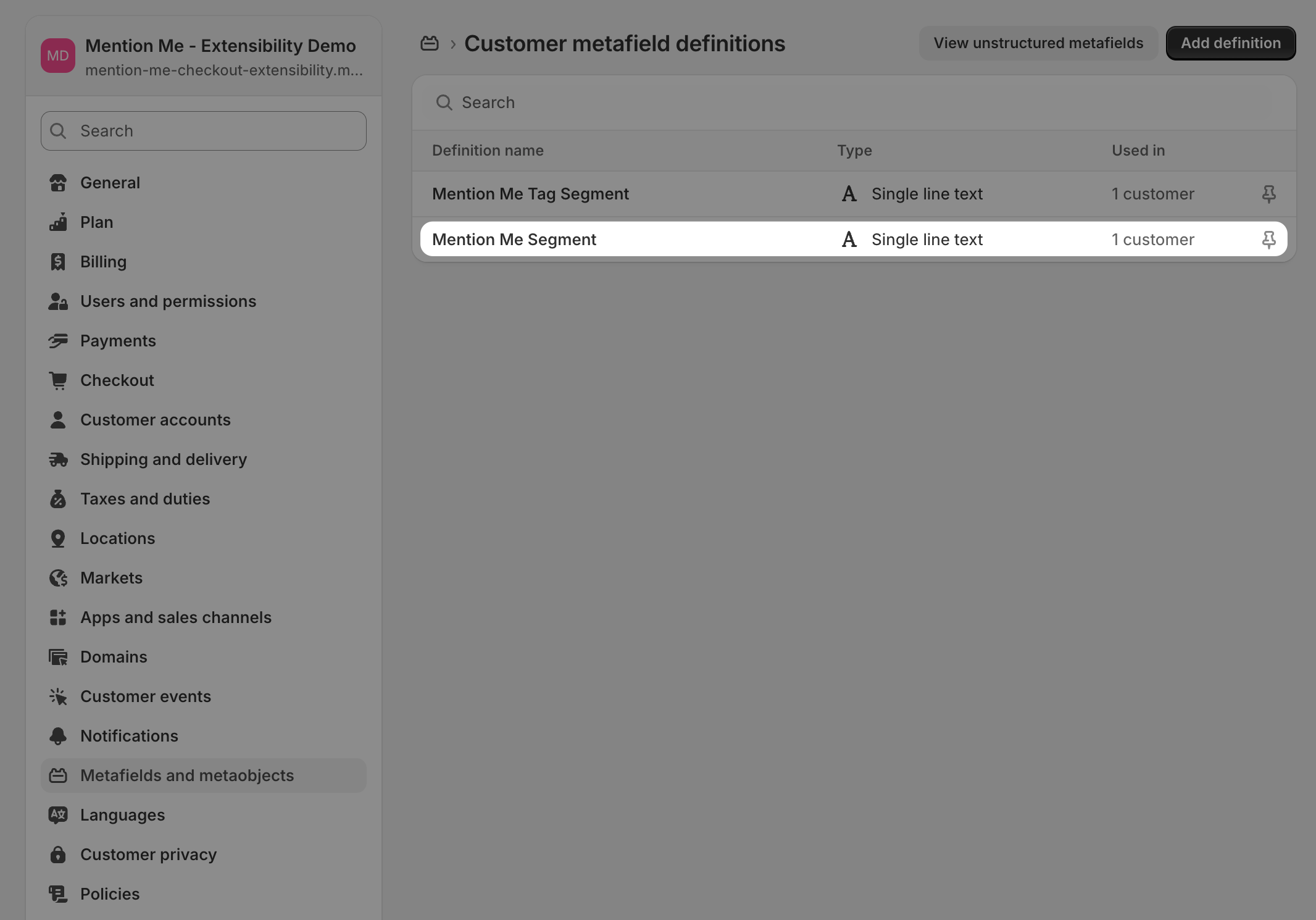Image resolution: width=1316 pixels, height=920 pixels.
Task: Click the Customer events spark icon
Action: pyautogui.click(x=59, y=696)
